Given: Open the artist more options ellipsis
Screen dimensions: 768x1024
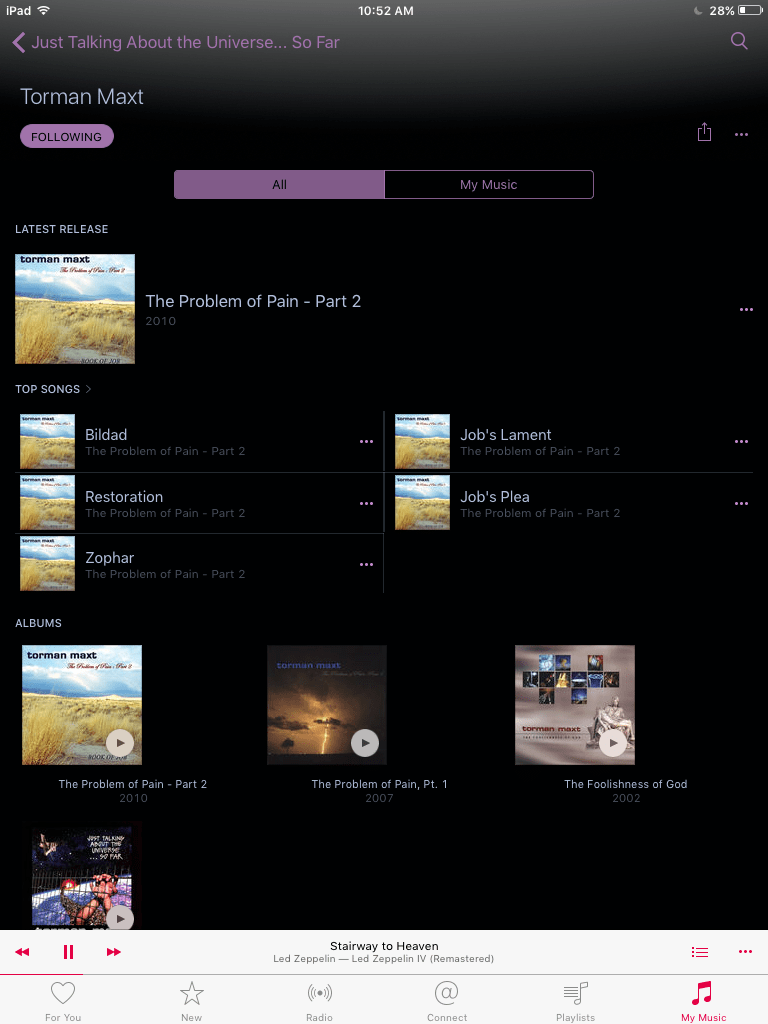Looking at the screenshot, I should click(x=741, y=135).
